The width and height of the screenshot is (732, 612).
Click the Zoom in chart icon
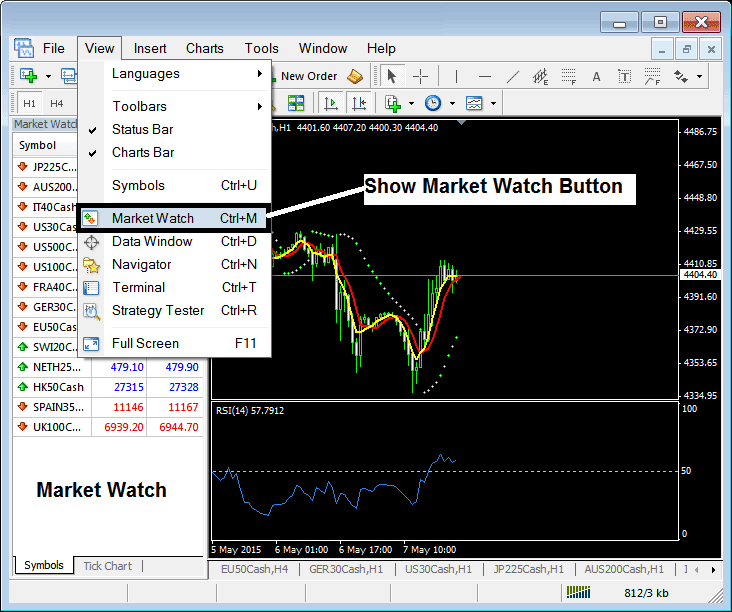(272, 103)
